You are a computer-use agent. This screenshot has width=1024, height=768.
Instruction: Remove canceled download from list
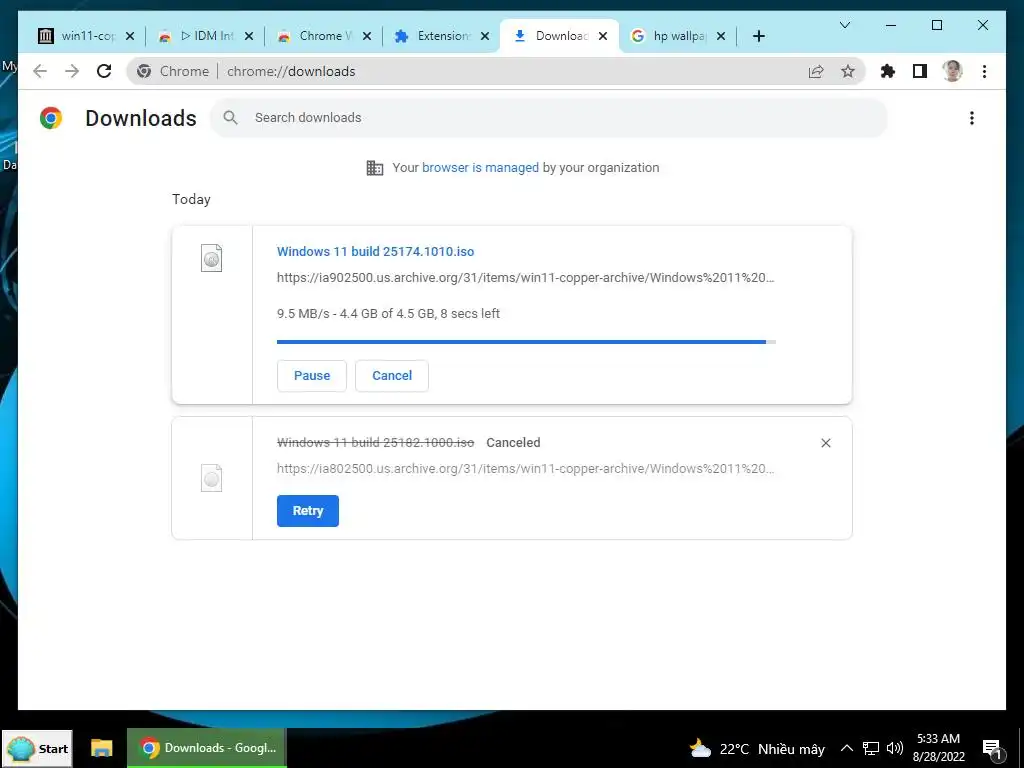pyautogui.click(x=825, y=443)
